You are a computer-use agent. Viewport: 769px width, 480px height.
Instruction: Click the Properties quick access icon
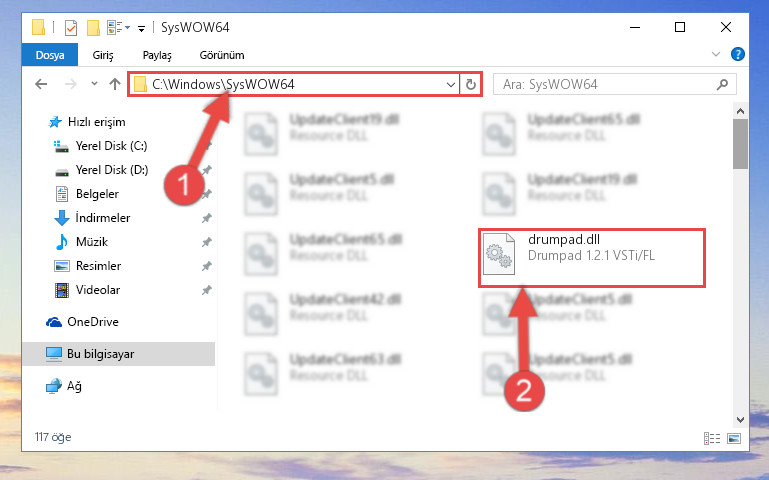(x=71, y=27)
